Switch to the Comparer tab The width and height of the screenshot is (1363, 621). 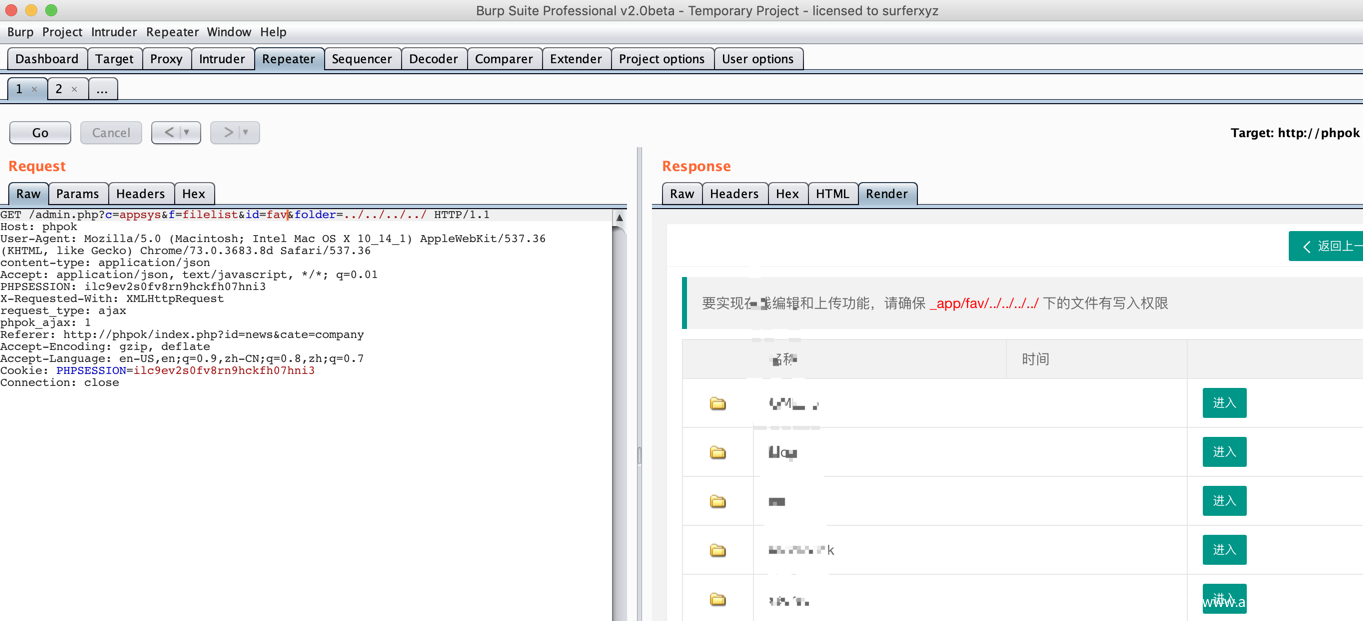[x=504, y=59]
